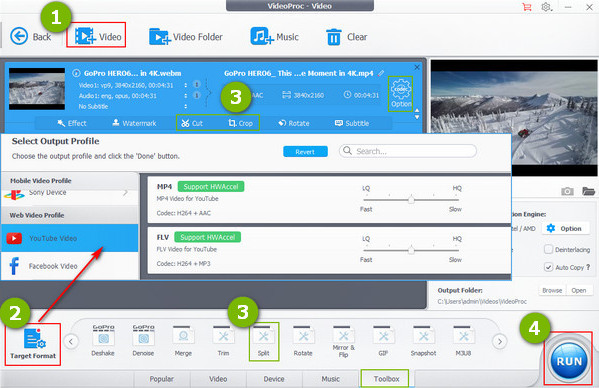This screenshot has height=388, width=599.
Task: Take a snapshot with camera icon
Action: [567, 191]
